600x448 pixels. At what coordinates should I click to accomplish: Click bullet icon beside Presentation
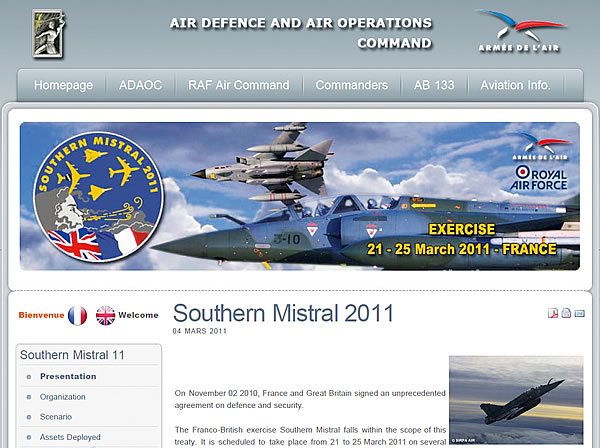[x=29, y=377]
